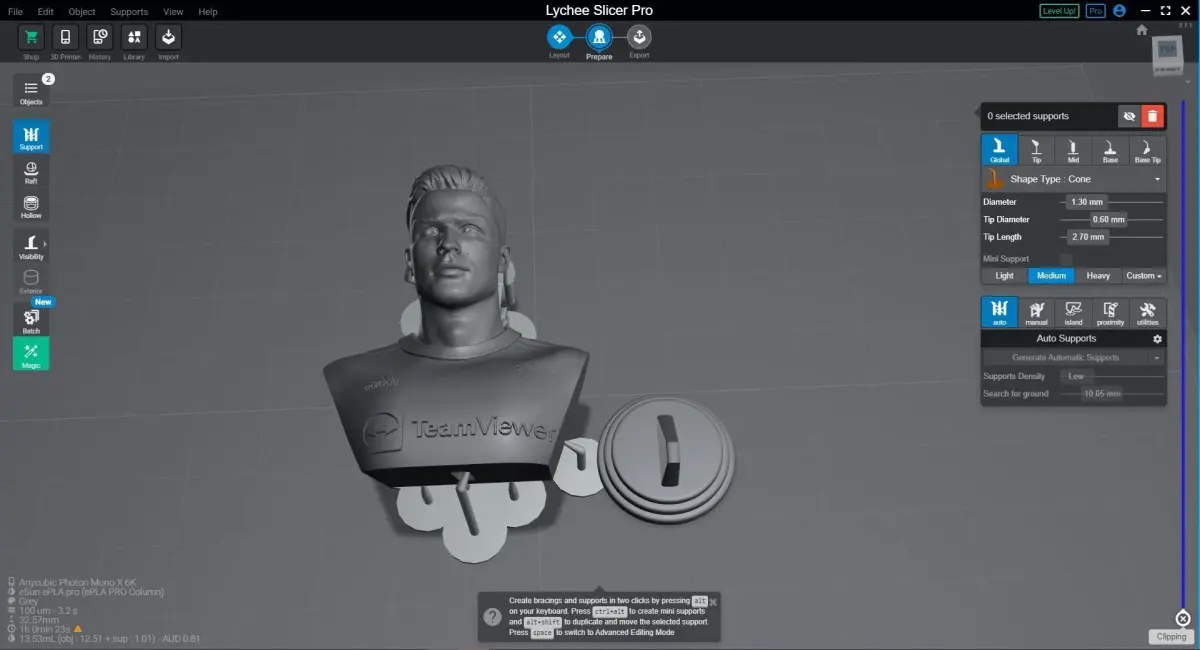Open the Objects list panel
This screenshot has width=1200, height=650.
pos(31,92)
